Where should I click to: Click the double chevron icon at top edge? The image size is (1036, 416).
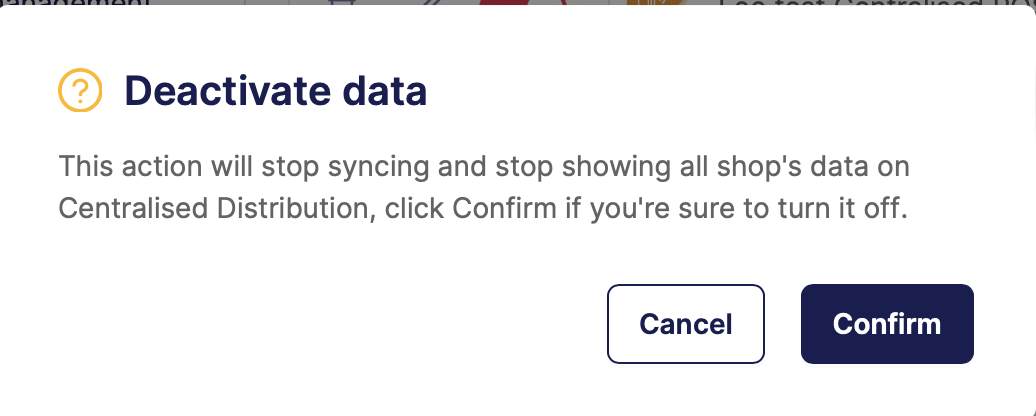point(431,4)
